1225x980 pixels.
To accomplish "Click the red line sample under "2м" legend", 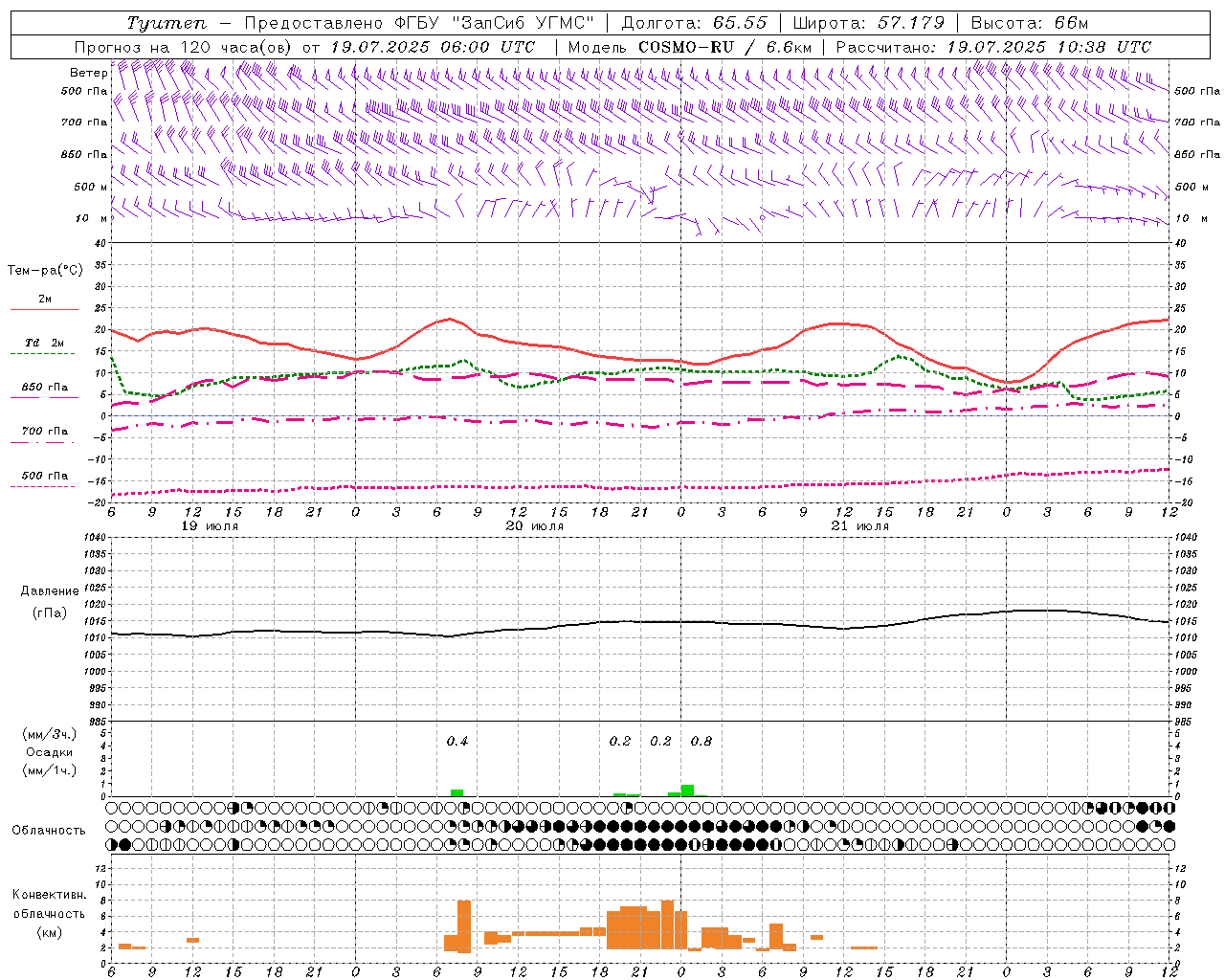I will 44,309.
